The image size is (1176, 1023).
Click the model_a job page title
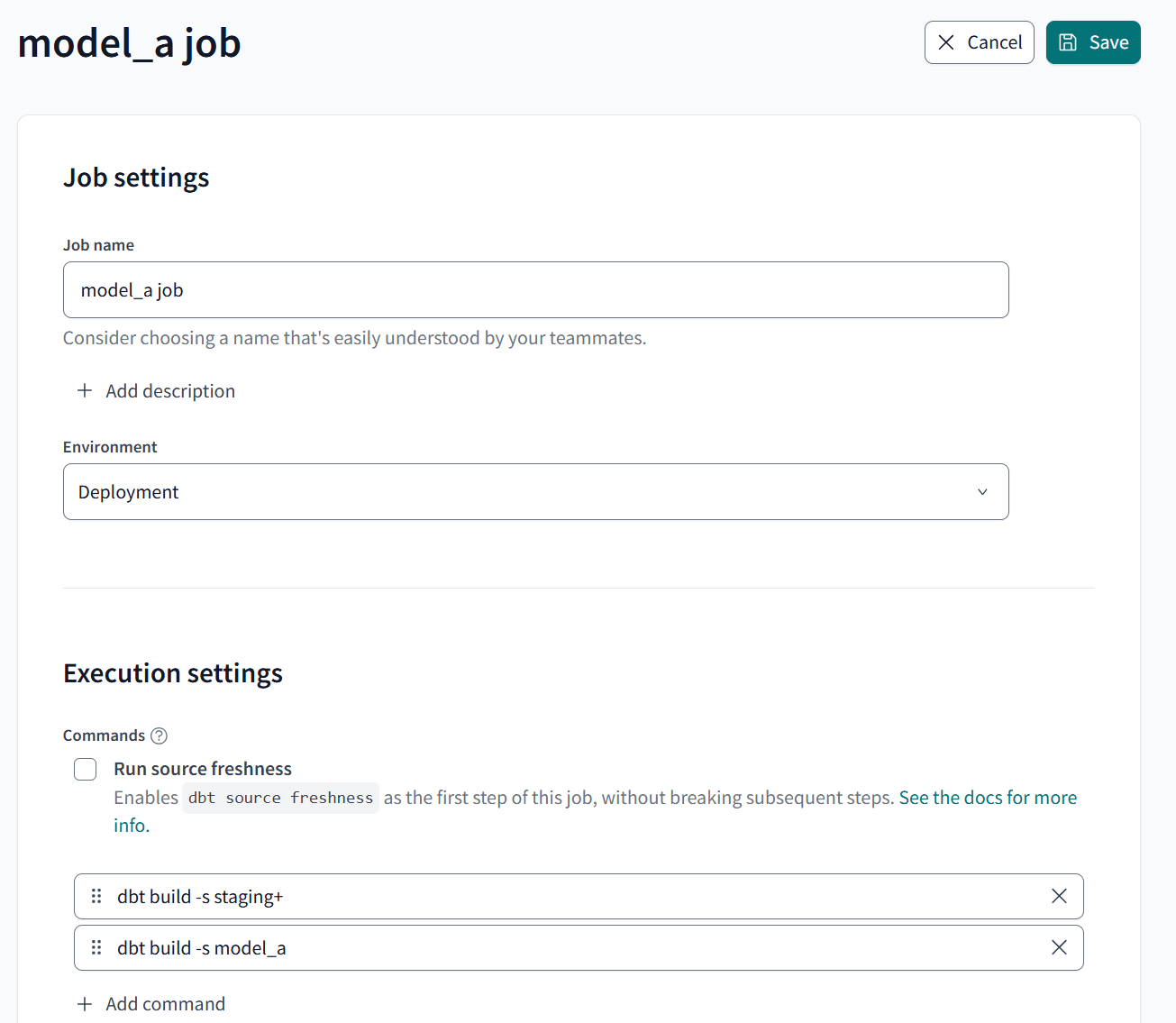pos(130,43)
